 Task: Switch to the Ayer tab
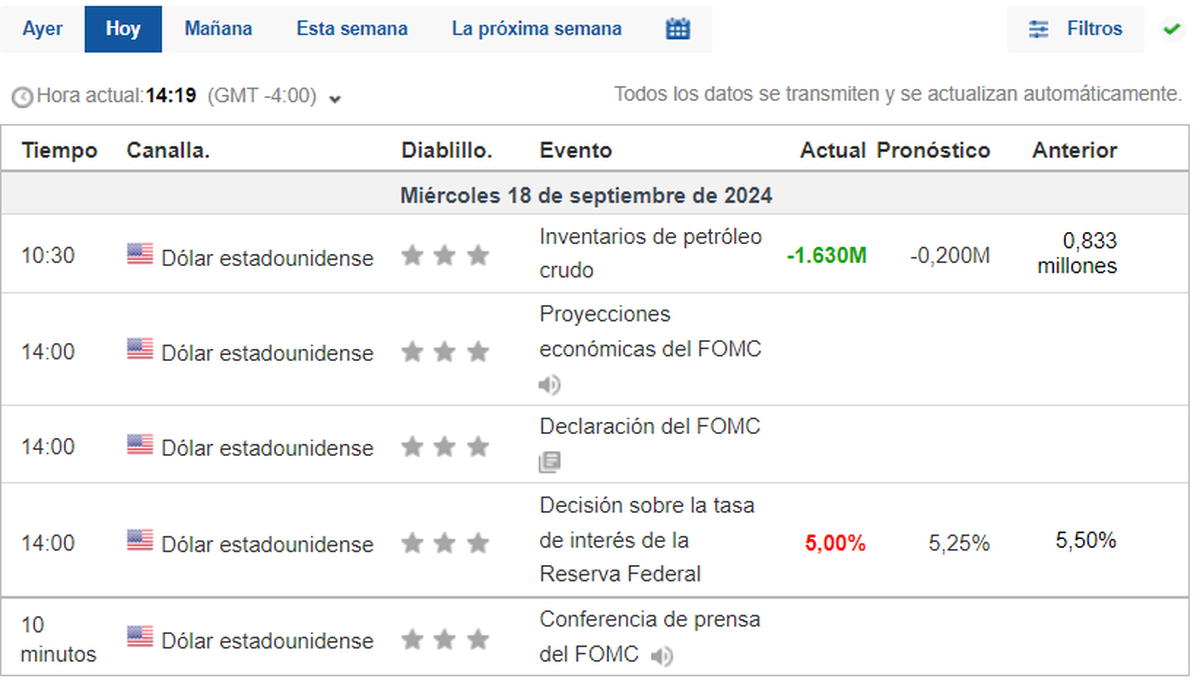click(43, 29)
